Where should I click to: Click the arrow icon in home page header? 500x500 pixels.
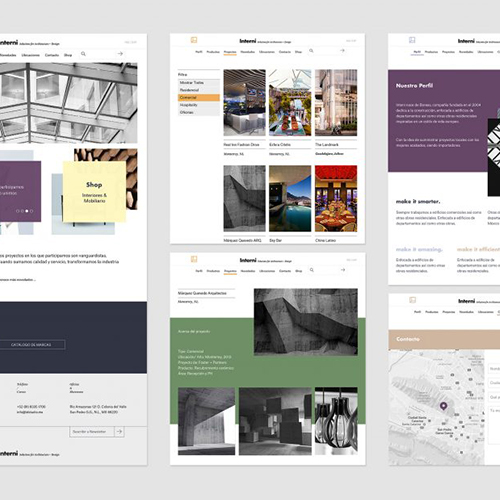click(x=120, y=54)
